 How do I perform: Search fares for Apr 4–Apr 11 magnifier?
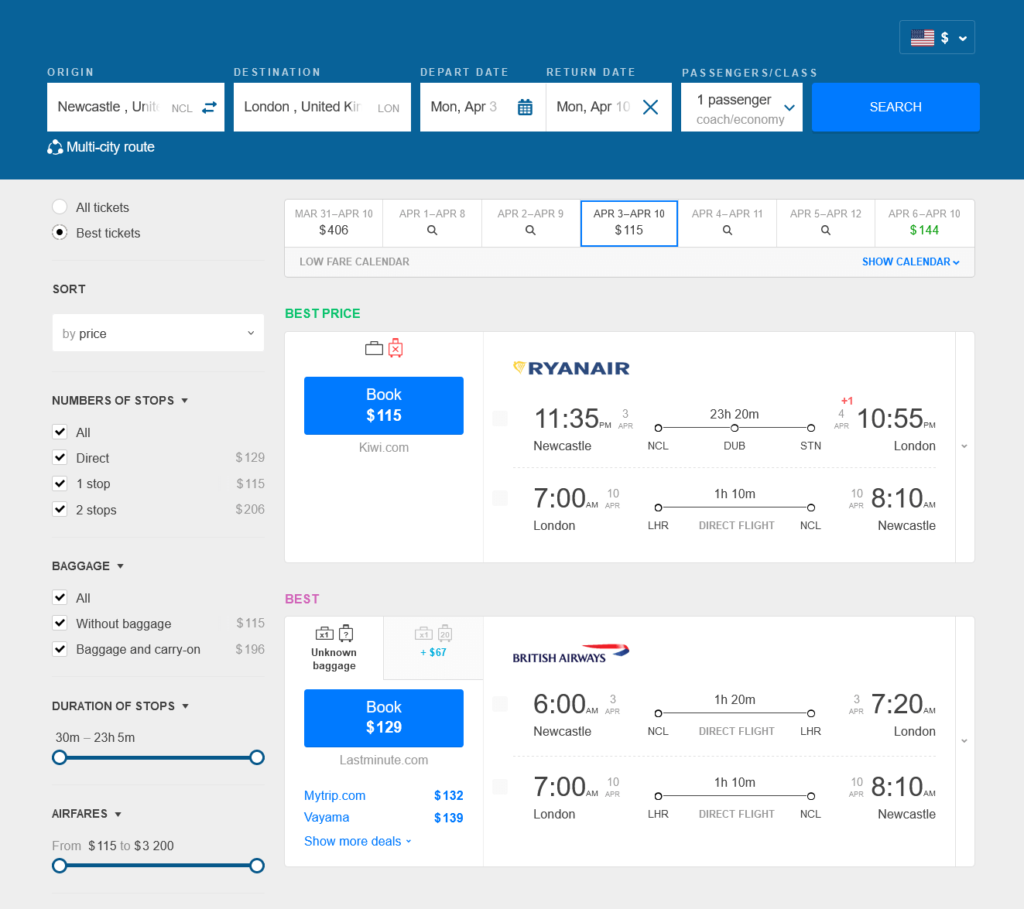(x=728, y=230)
